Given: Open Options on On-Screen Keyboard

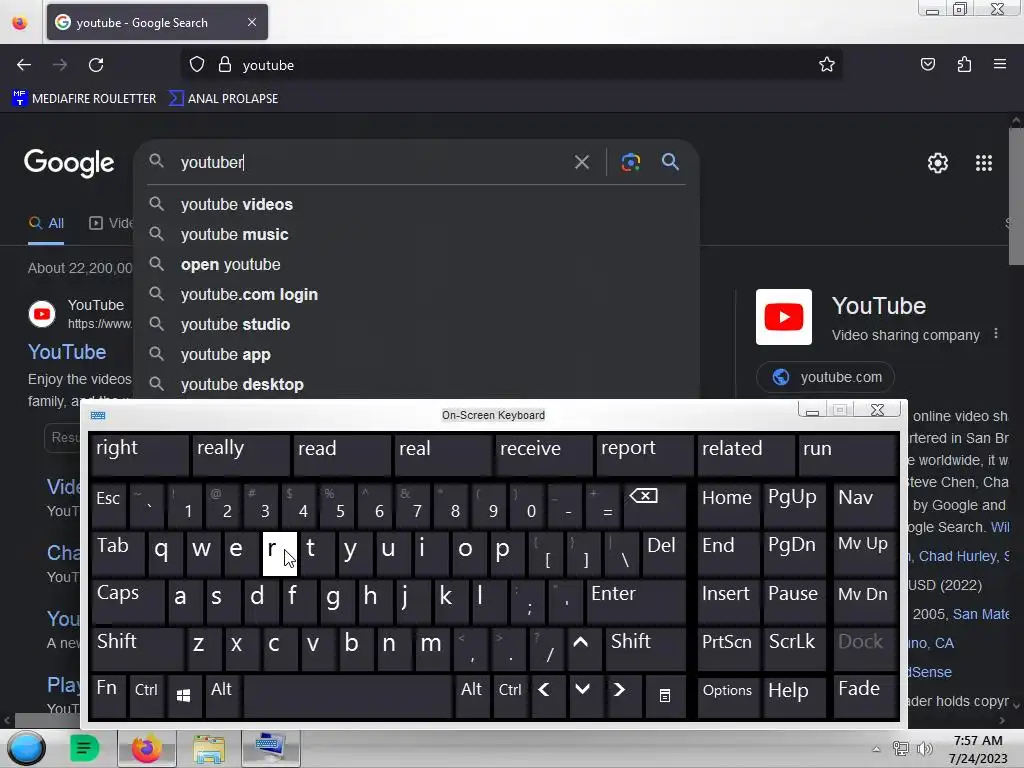Looking at the screenshot, I should point(728,696).
